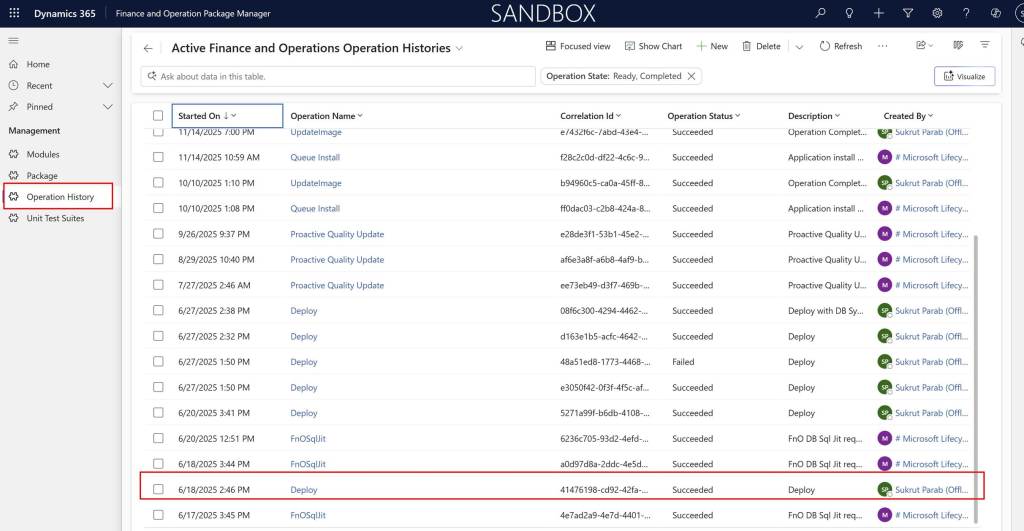
Task: Expand the Recent section in sidebar
Action: click(x=108, y=86)
